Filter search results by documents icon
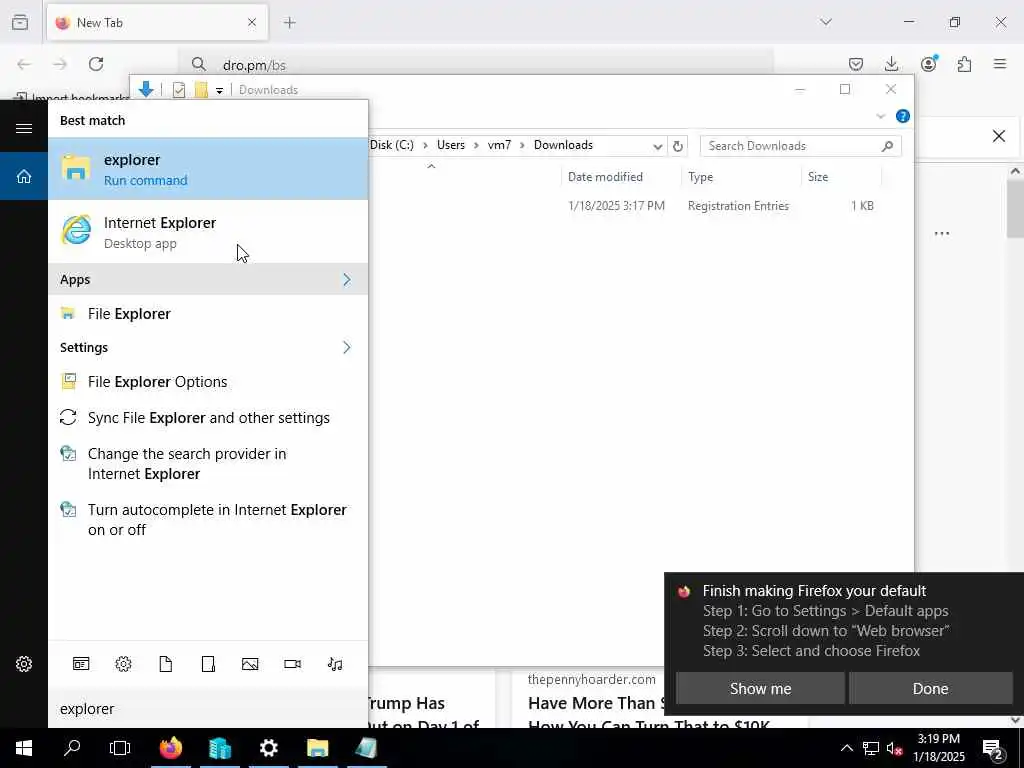This screenshot has width=1024, height=768. (x=166, y=664)
